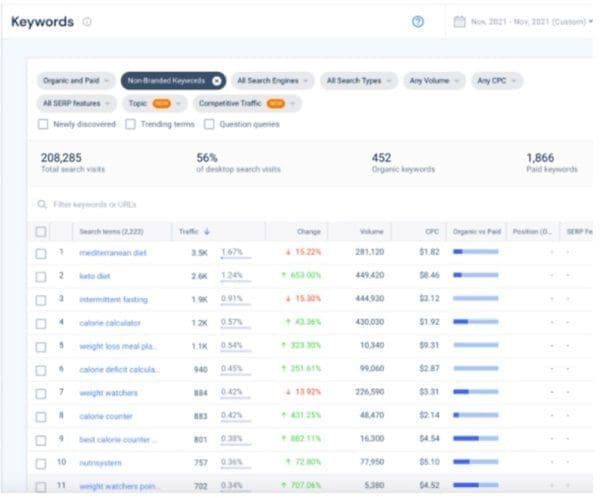Tick the Trending terms checkbox
600x498 pixels.
click(x=130, y=124)
